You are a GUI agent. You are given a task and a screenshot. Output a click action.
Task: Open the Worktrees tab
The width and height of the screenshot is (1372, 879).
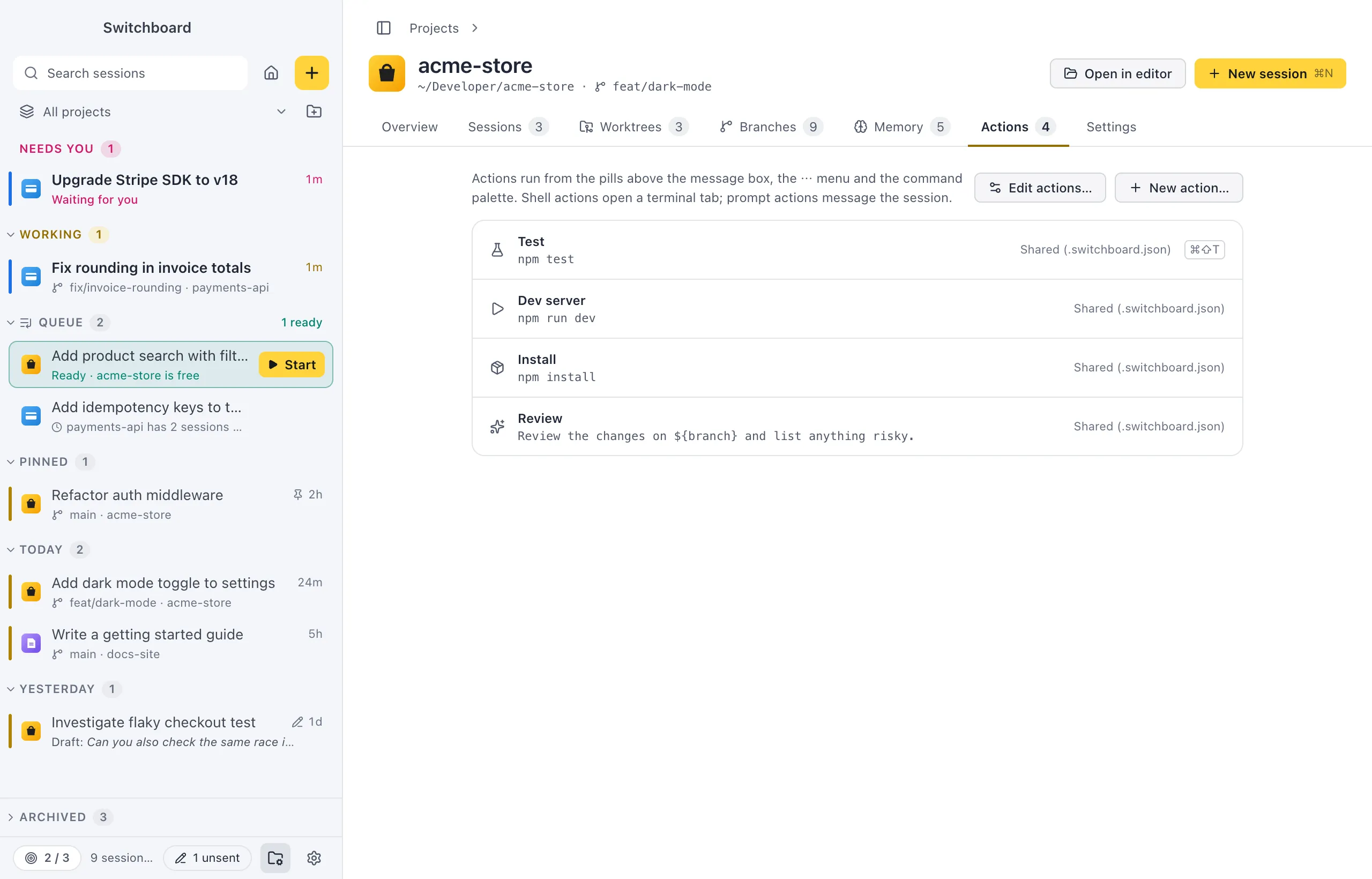coord(633,126)
